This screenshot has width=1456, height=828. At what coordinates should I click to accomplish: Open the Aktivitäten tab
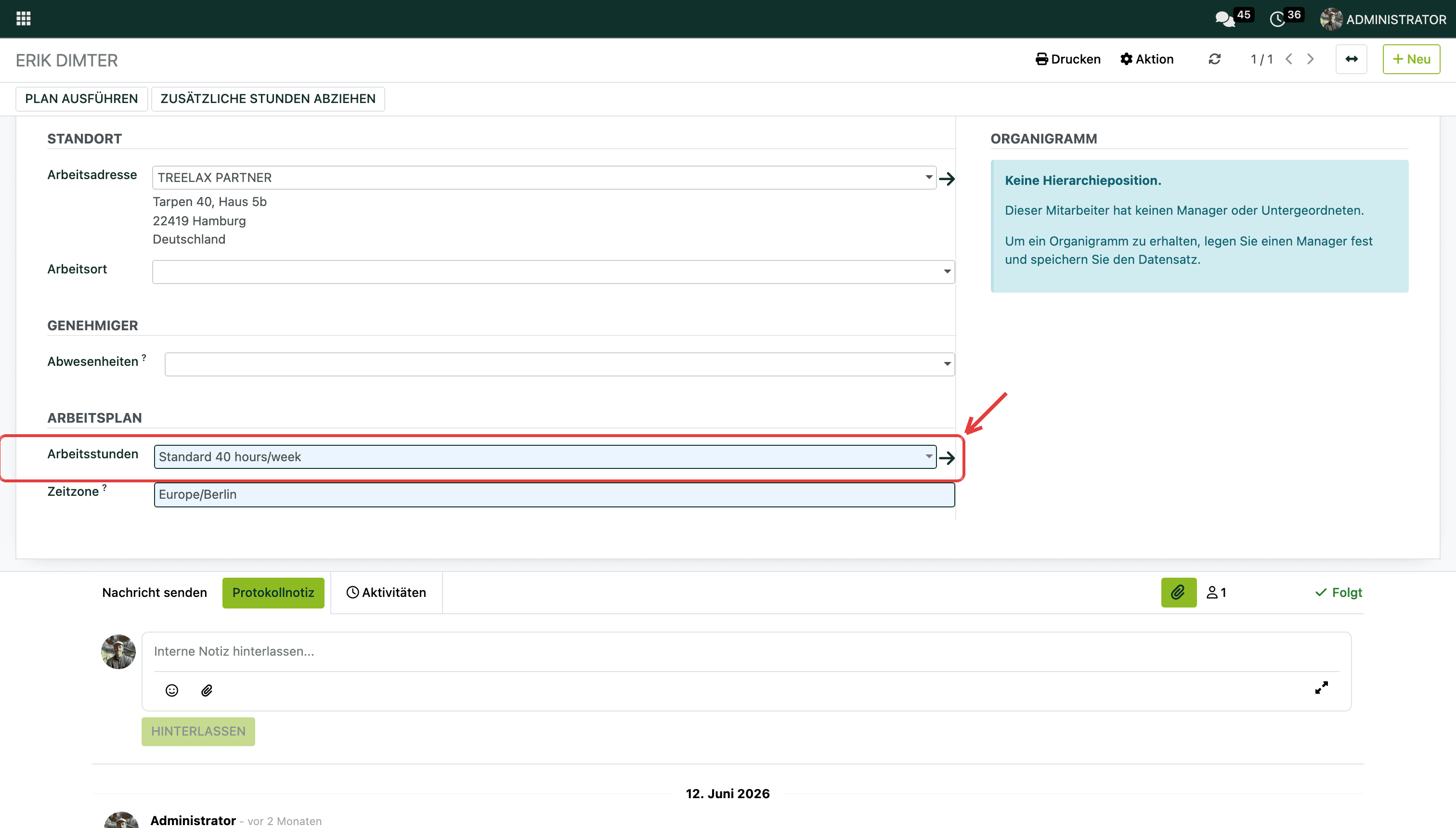(x=386, y=593)
